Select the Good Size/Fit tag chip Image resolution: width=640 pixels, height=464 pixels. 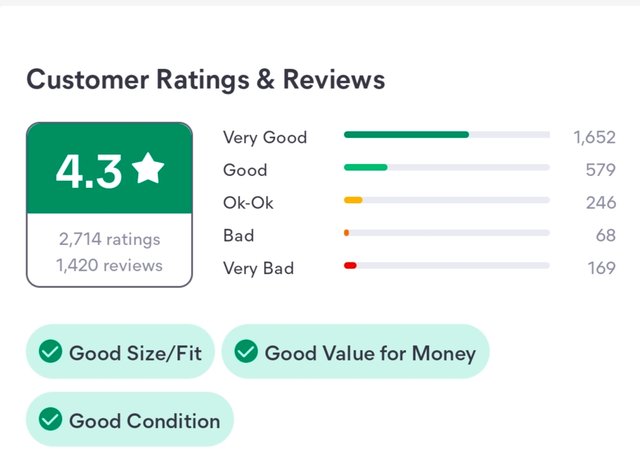tap(120, 352)
